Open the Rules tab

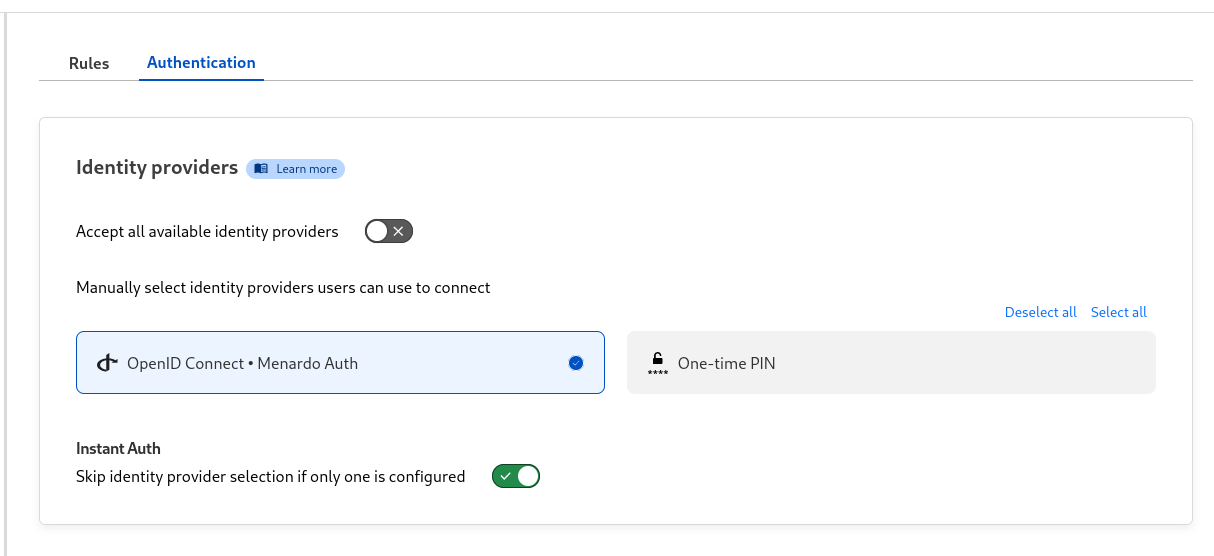pos(89,63)
